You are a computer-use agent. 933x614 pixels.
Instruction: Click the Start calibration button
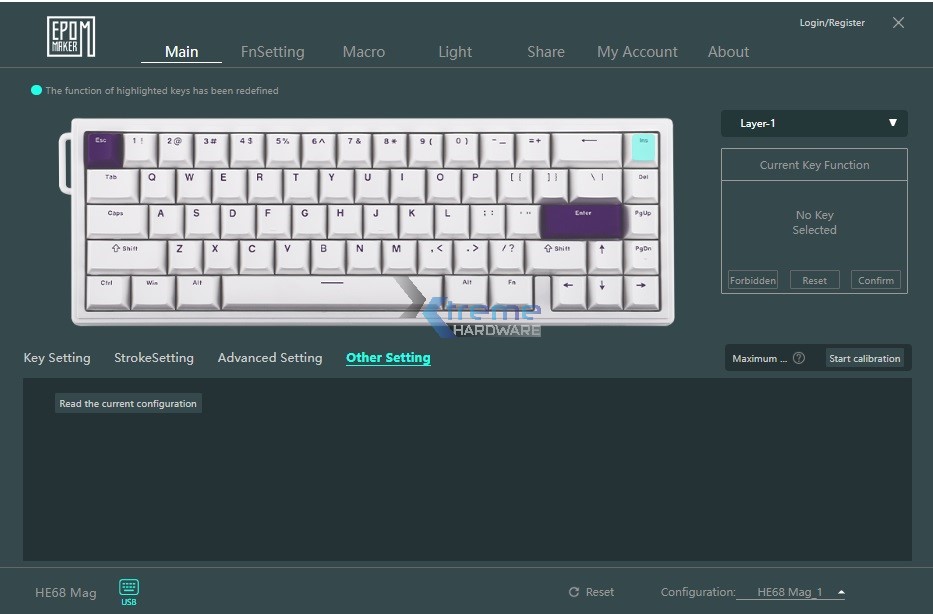(865, 358)
